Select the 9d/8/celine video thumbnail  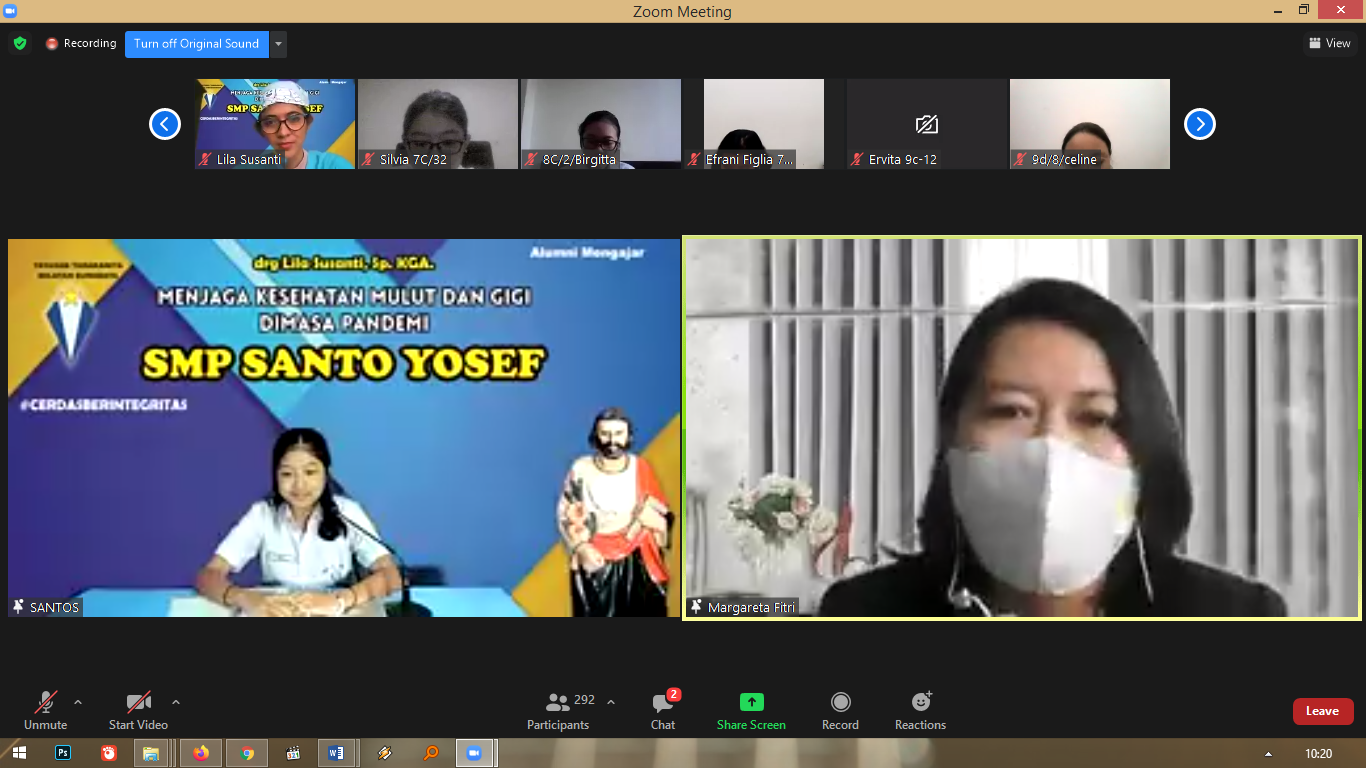(1090, 124)
